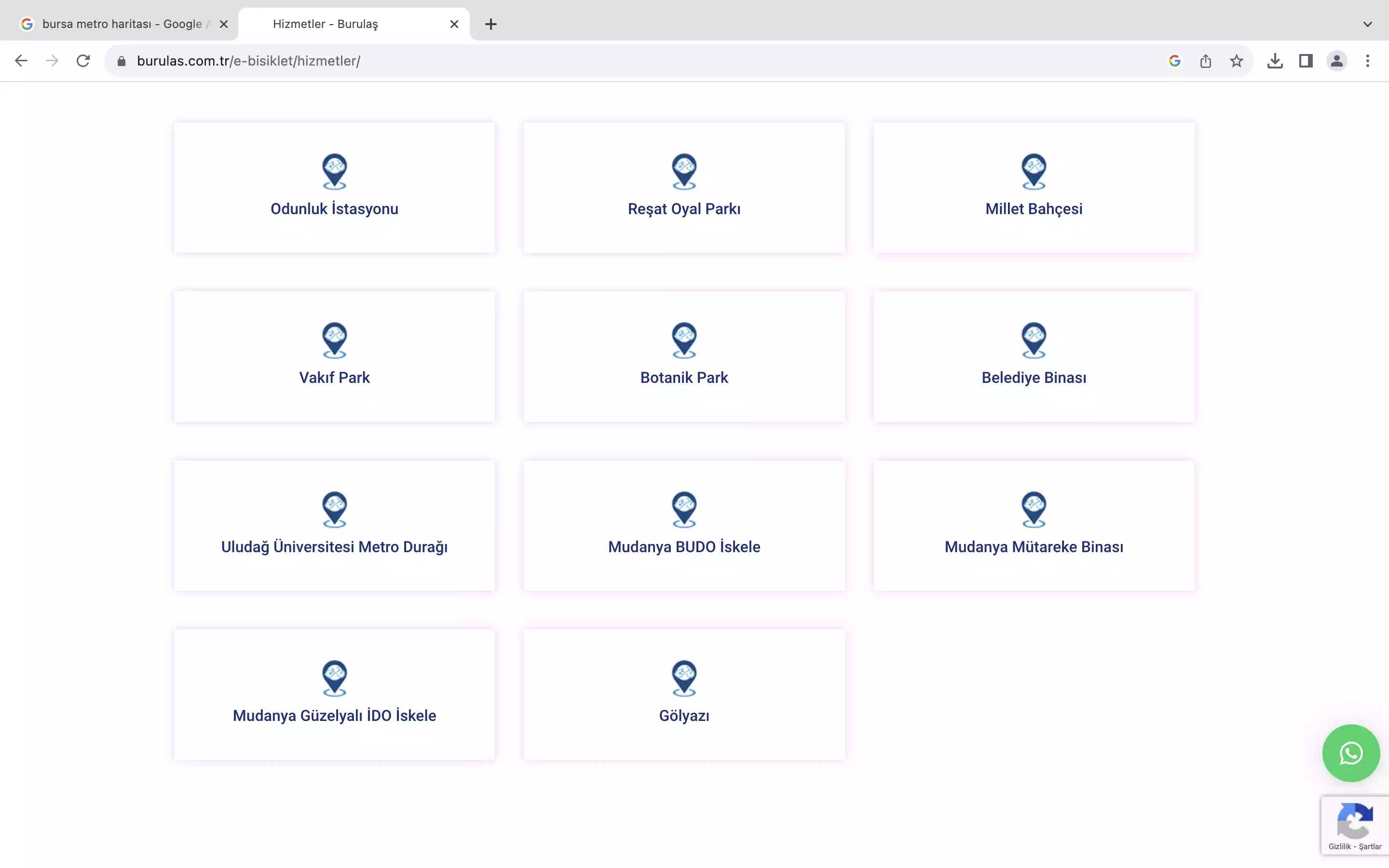
Task: Go back with the browser back arrow
Action: (x=21, y=61)
